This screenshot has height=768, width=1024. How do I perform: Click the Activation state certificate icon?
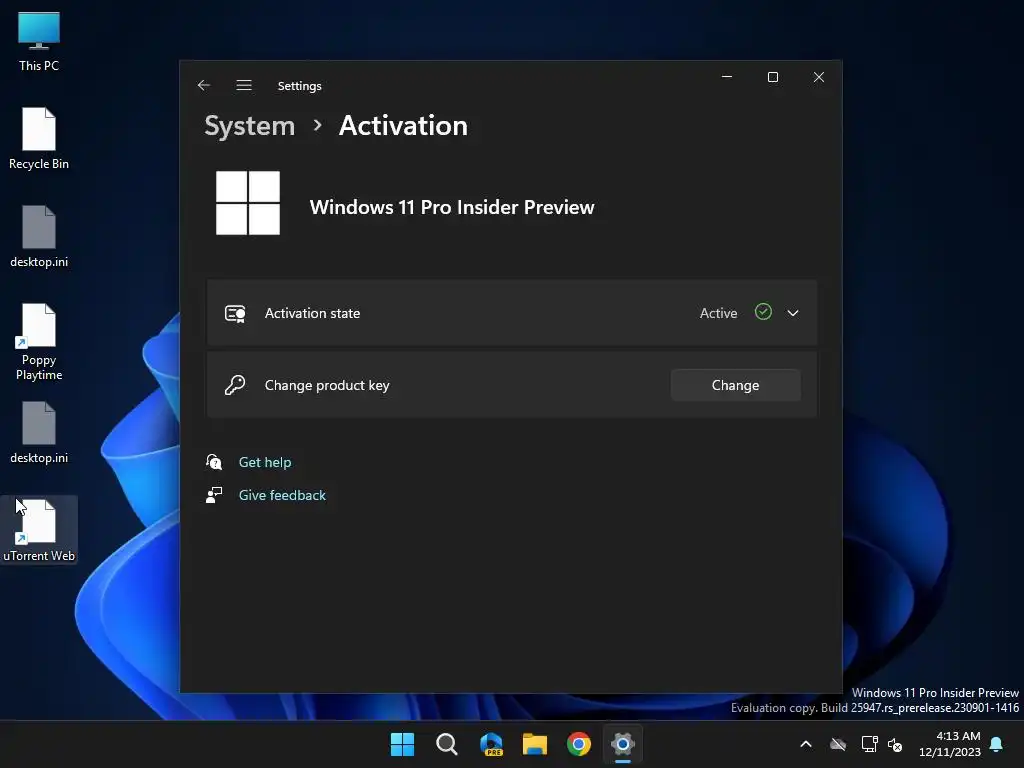[235, 313]
